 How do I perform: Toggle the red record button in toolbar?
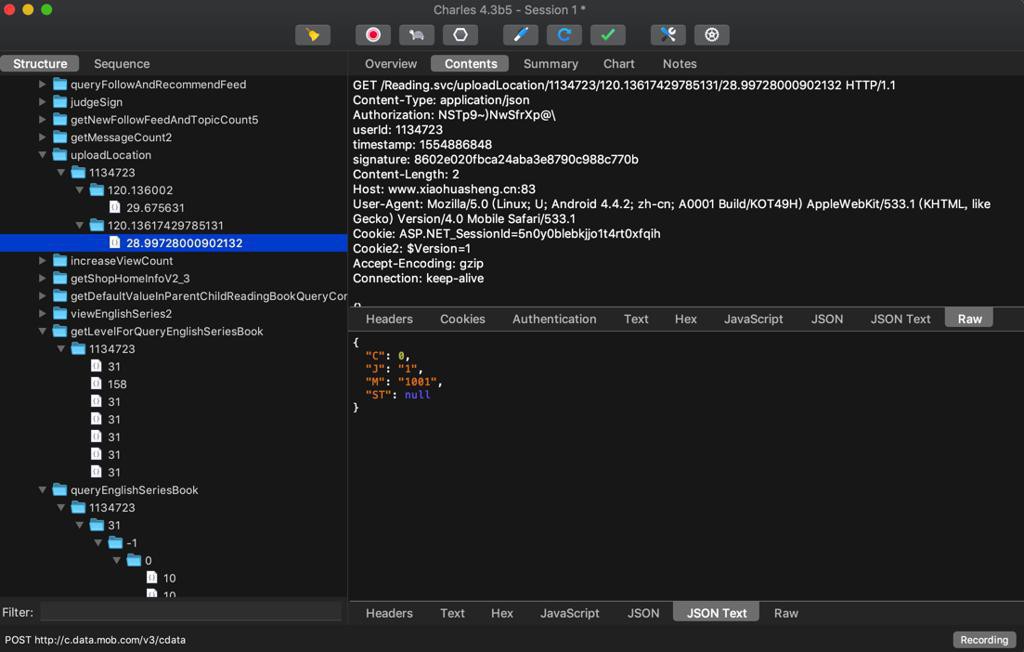373,35
